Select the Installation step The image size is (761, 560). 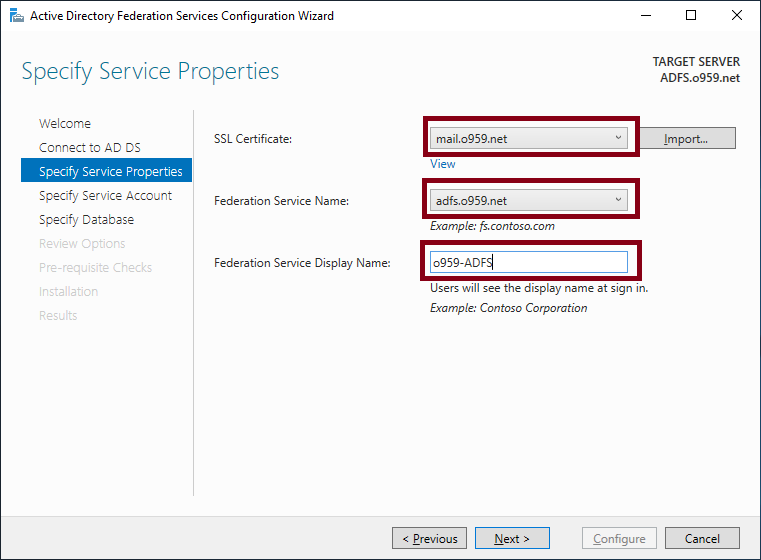click(68, 292)
